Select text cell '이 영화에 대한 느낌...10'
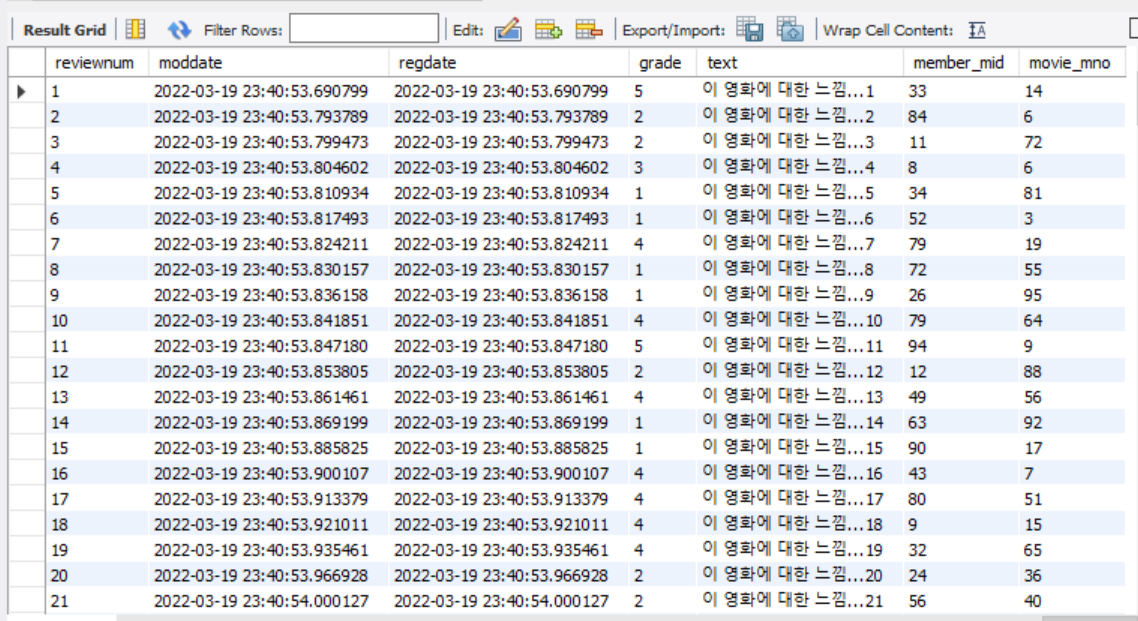 [800, 321]
